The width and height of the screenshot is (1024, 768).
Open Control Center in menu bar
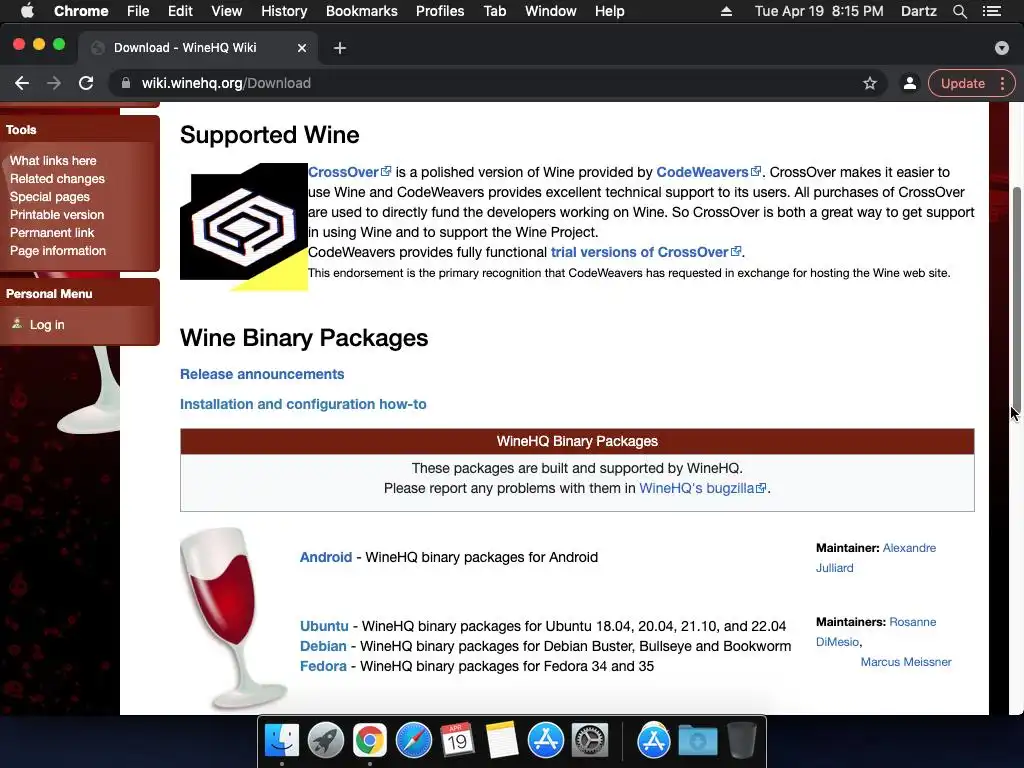point(991,11)
